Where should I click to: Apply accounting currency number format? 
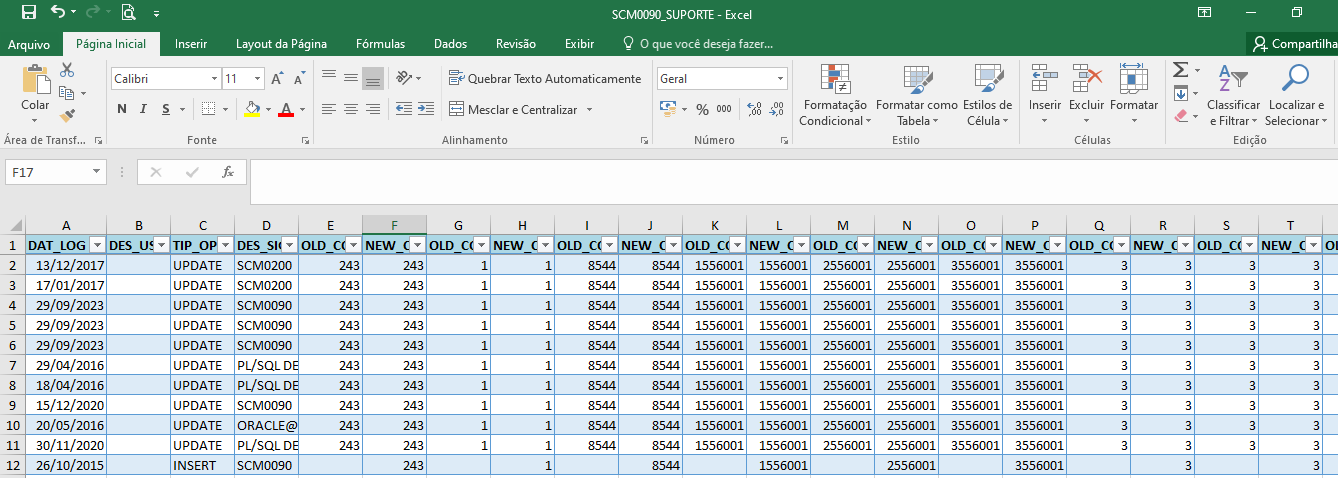pyautogui.click(x=668, y=109)
